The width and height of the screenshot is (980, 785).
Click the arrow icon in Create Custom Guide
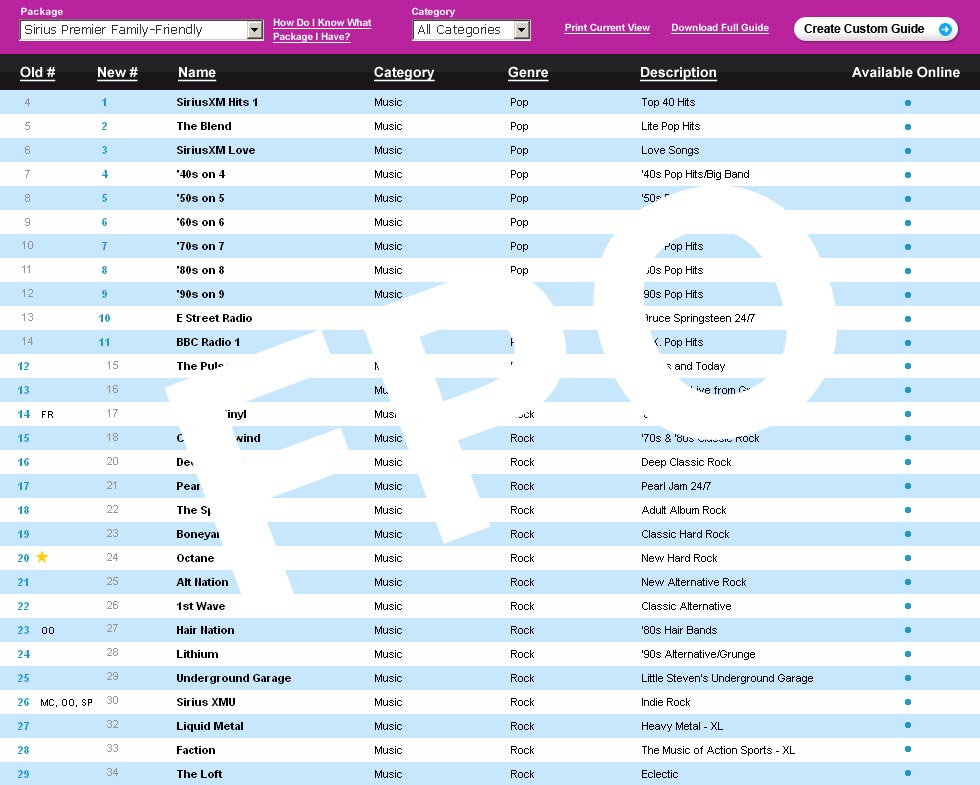[x=945, y=29]
